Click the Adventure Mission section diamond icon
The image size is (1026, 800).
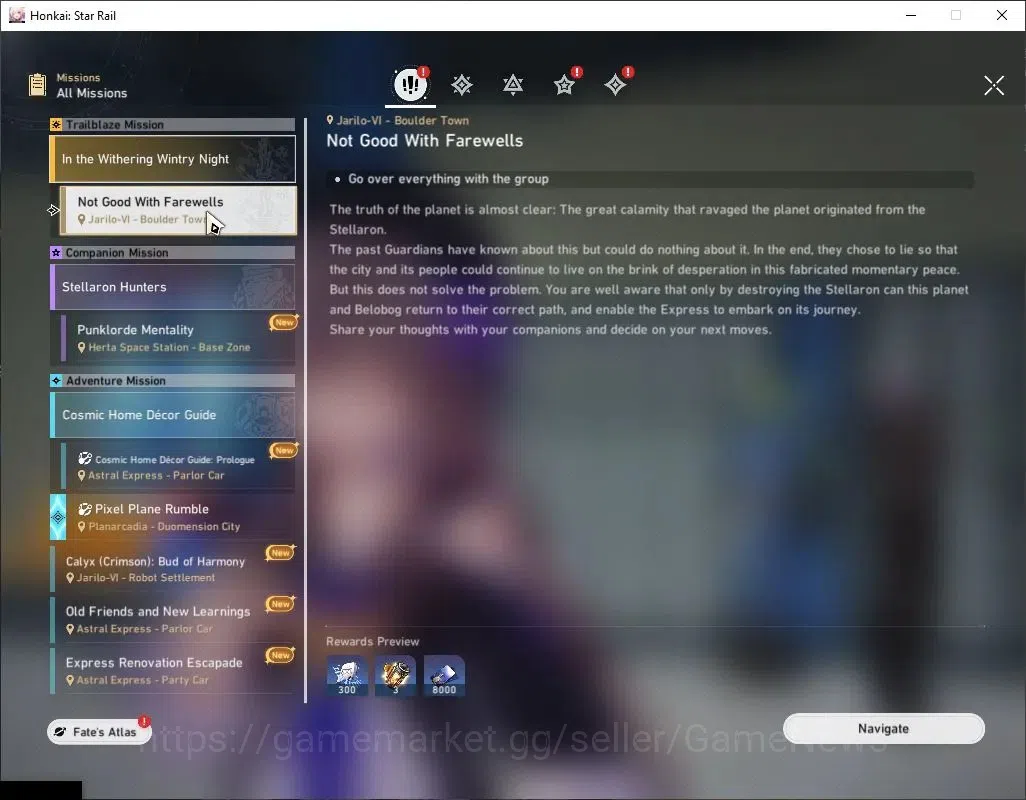pyautogui.click(x=56, y=381)
